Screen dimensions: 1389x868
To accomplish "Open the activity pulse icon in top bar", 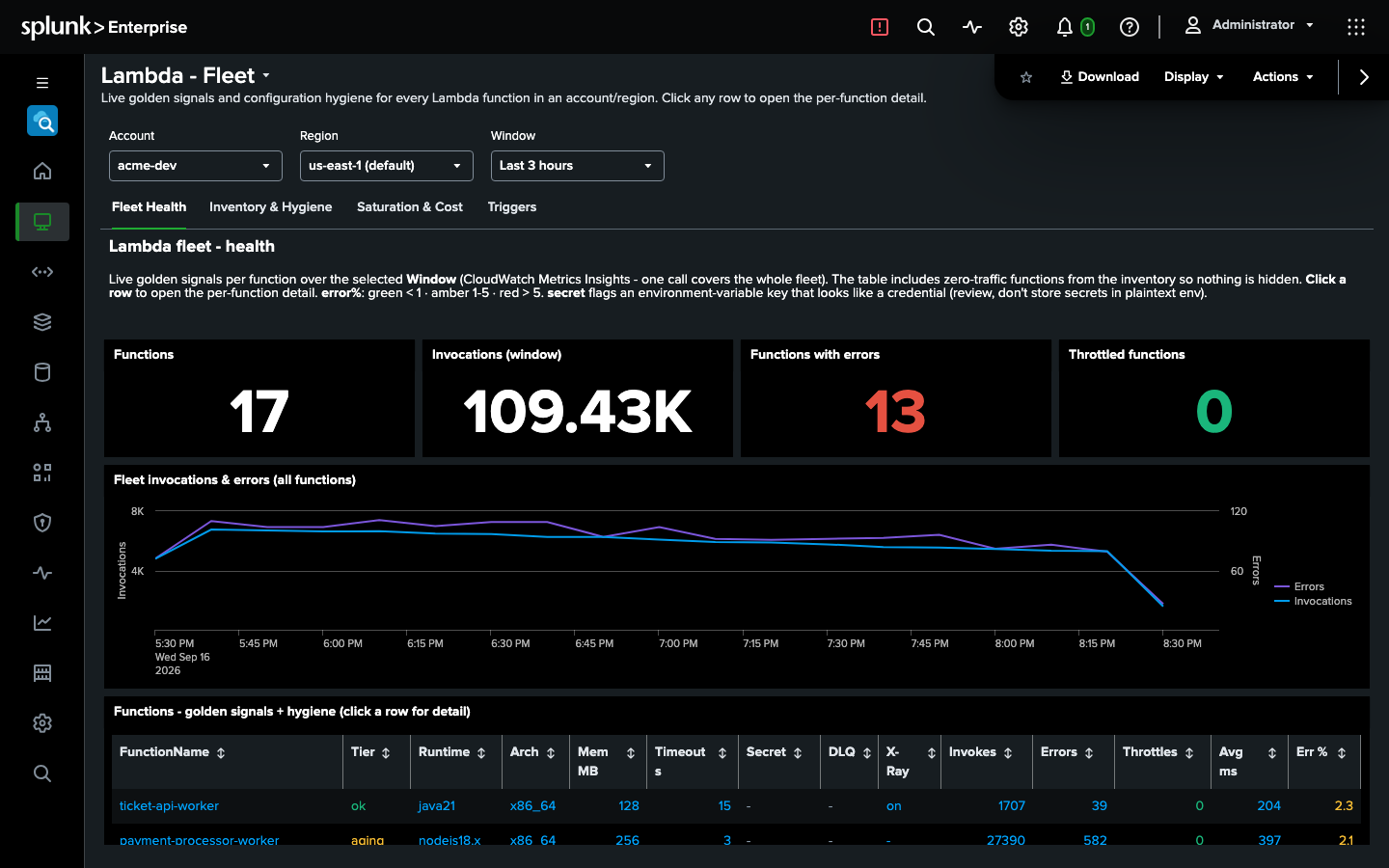I will [x=972, y=27].
